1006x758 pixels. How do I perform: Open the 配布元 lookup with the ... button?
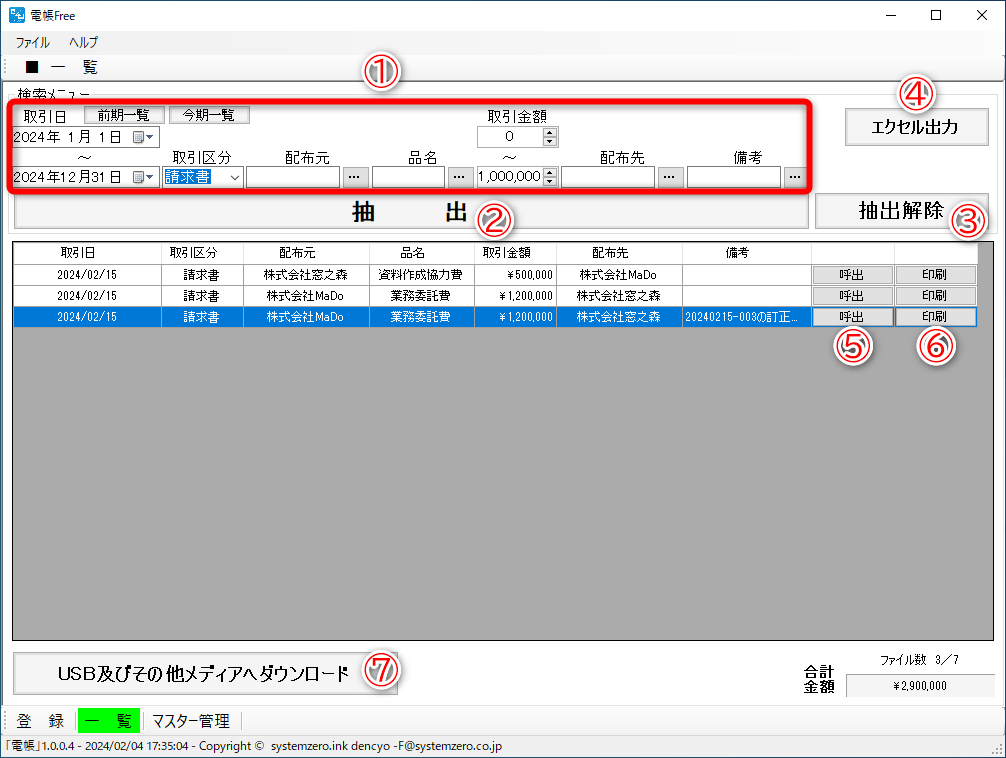click(x=355, y=177)
